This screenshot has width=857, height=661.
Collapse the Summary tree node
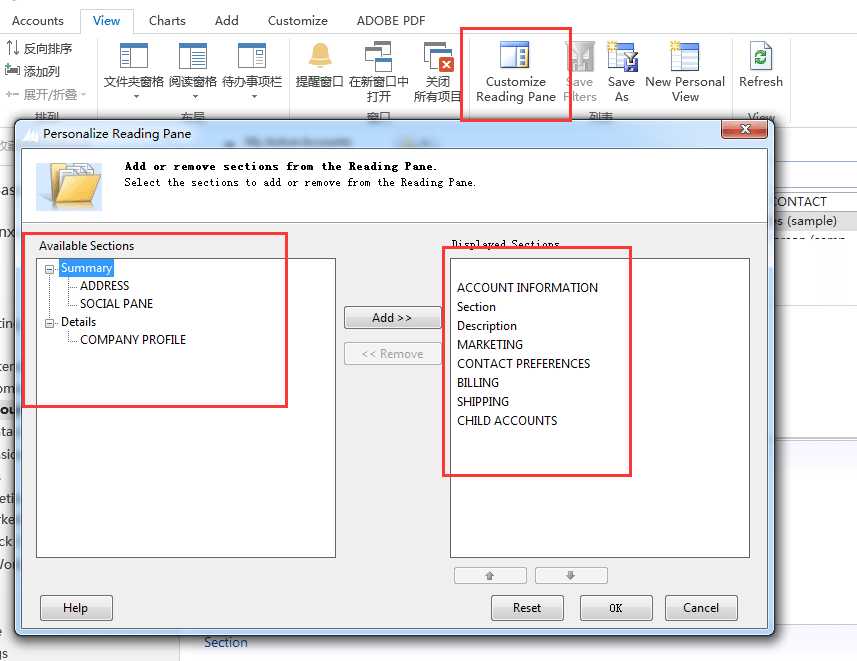coord(50,269)
